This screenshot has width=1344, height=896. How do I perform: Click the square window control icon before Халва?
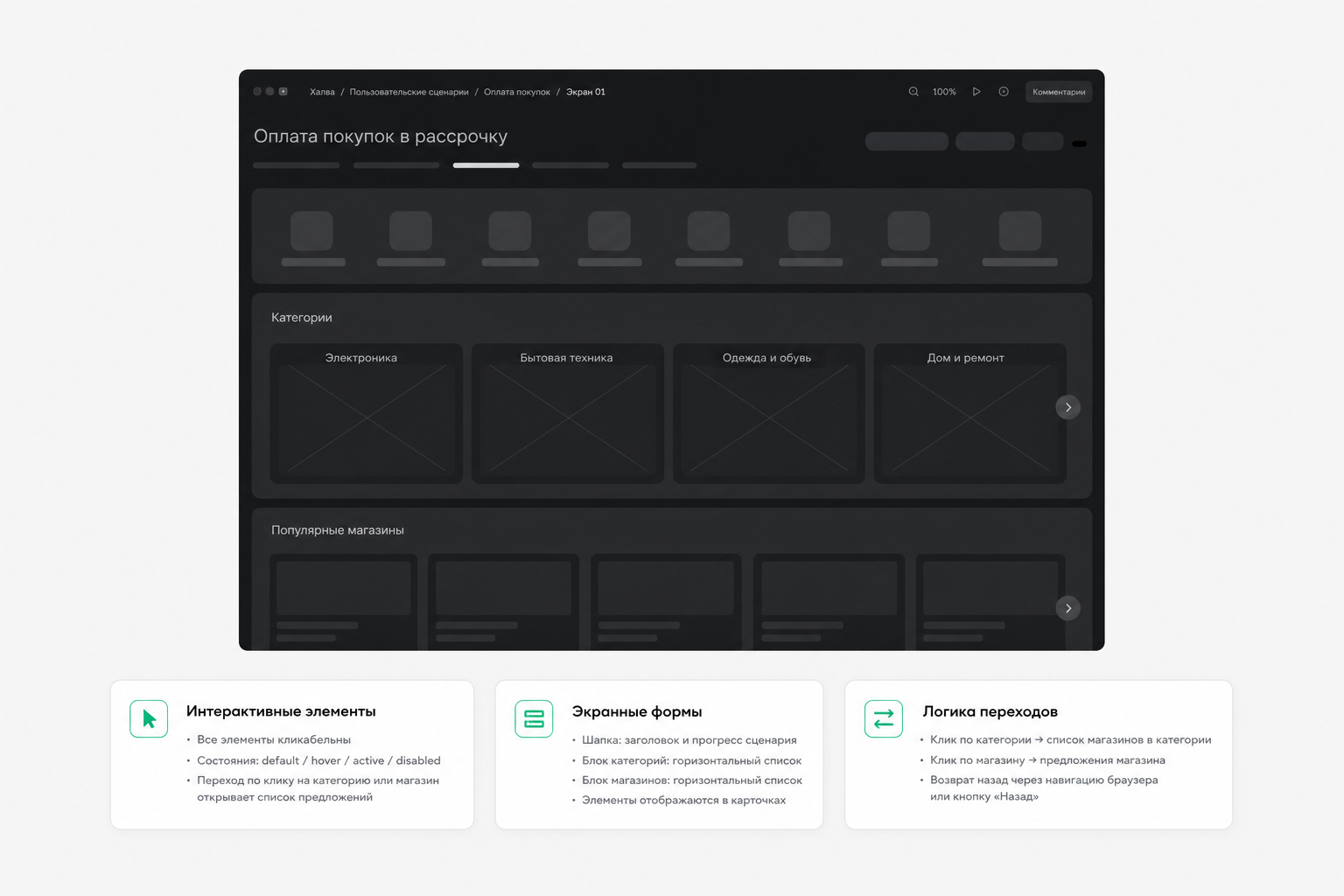tap(283, 91)
